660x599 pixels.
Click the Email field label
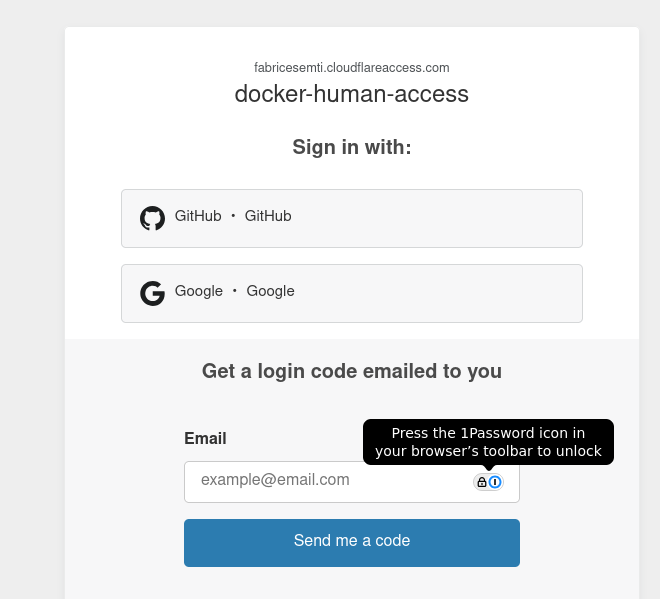click(x=205, y=438)
